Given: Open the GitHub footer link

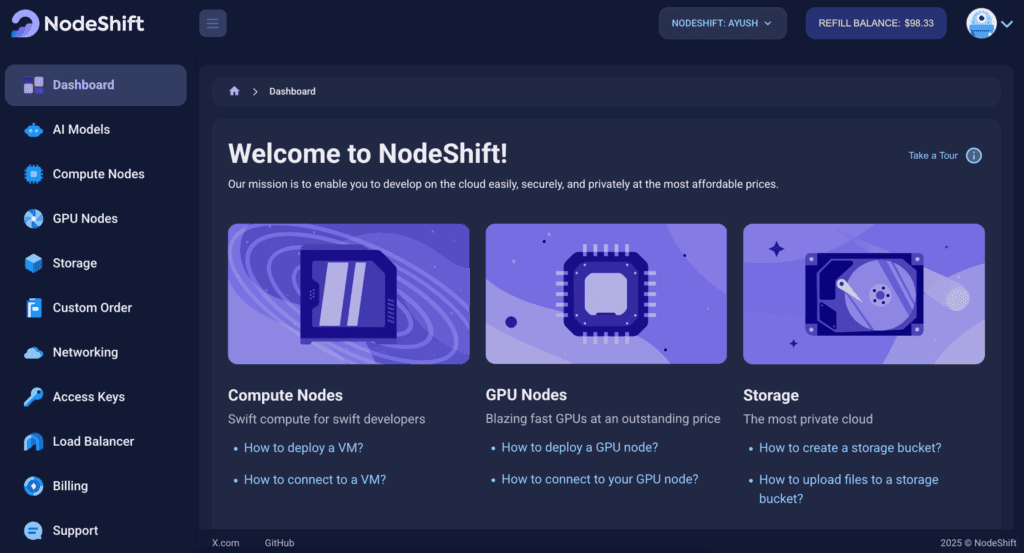Looking at the screenshot, I should 279,542.
